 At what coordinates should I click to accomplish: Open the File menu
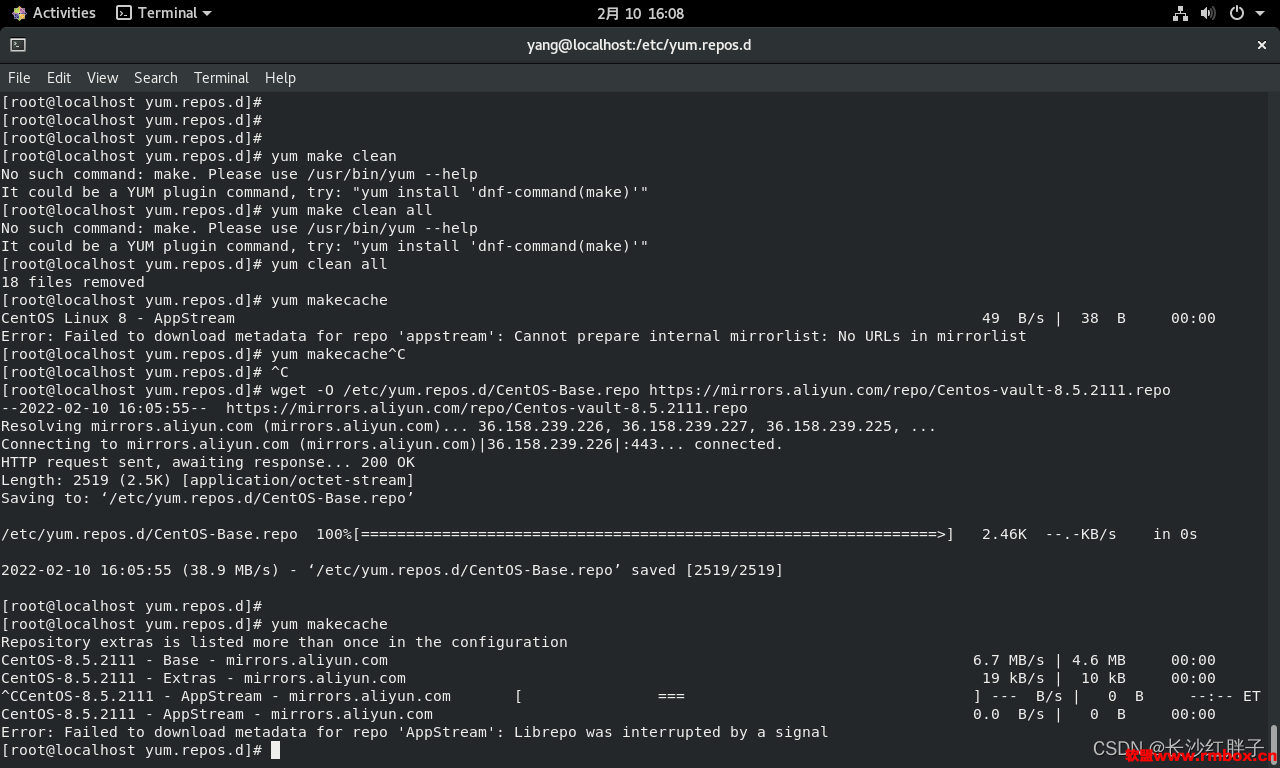[19, 78]
